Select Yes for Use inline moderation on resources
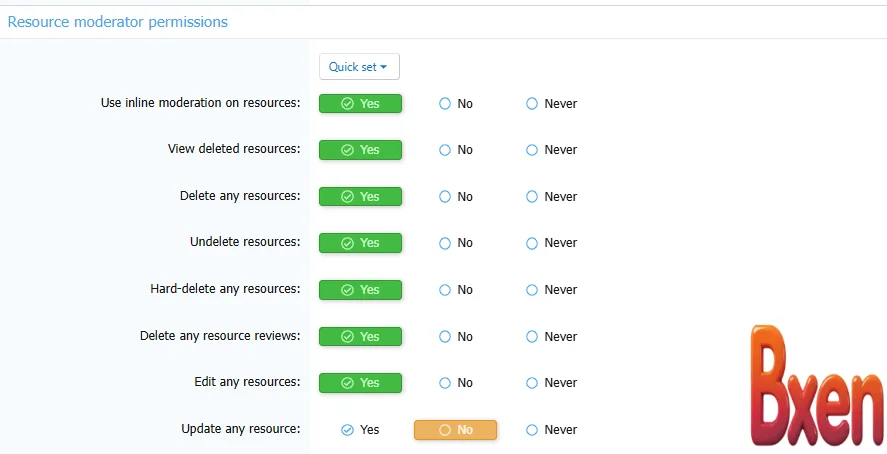This screenshot has height=454, width=887. coord(360,104)
